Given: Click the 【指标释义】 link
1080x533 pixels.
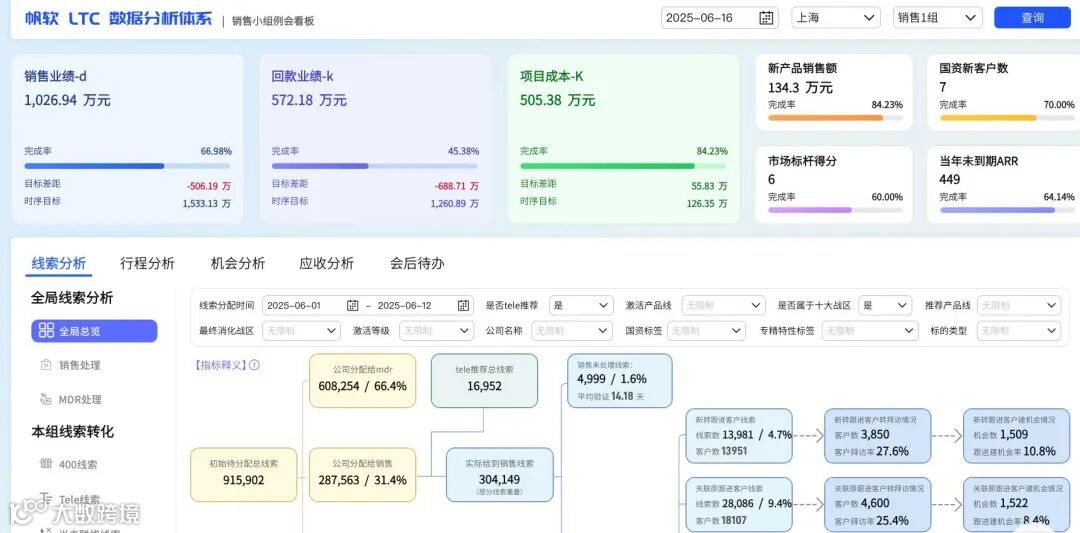Looking at the screenshot, I should [x=221, y=365].
